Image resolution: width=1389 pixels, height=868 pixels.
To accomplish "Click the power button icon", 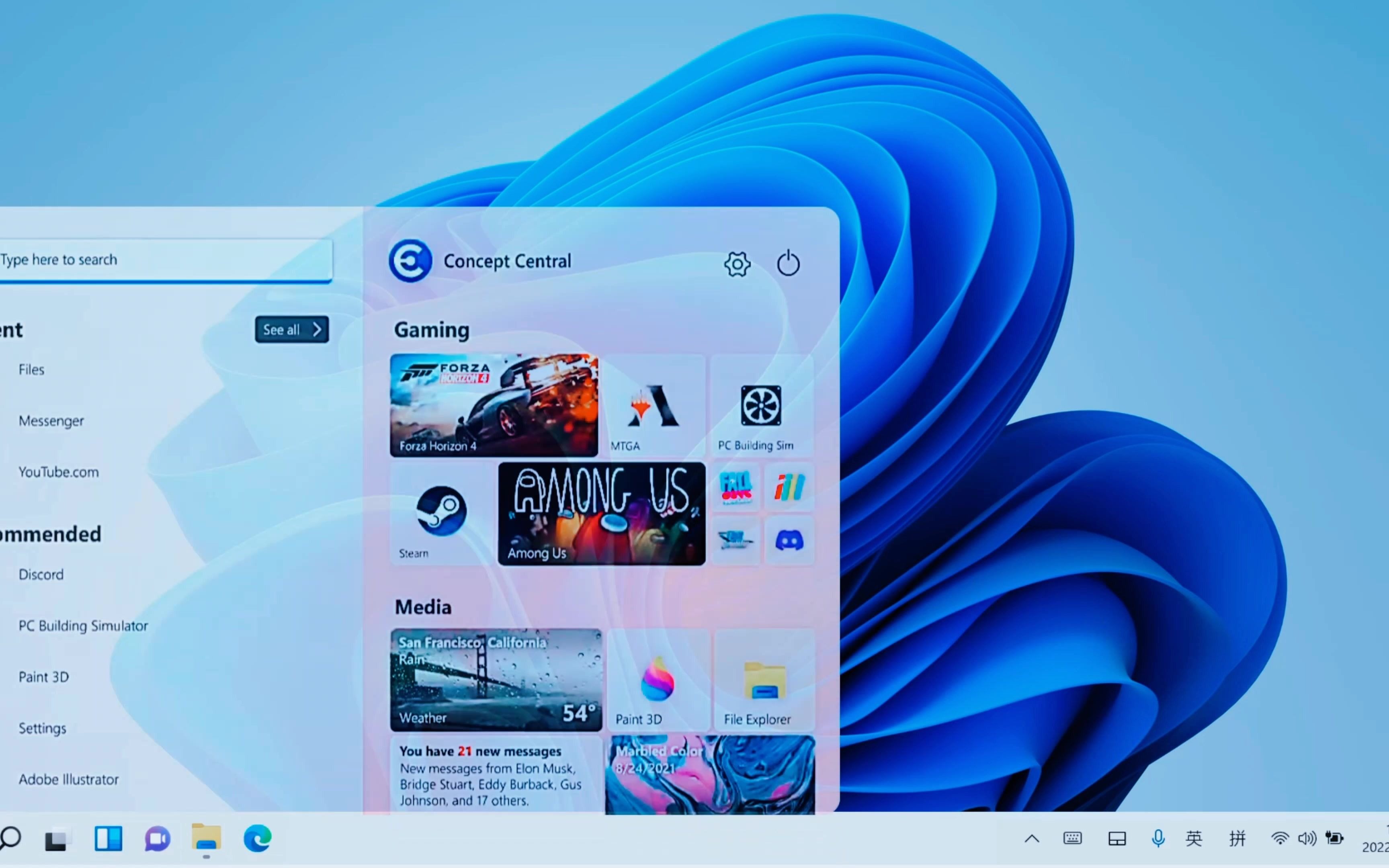I will click(x=788, y=263).
